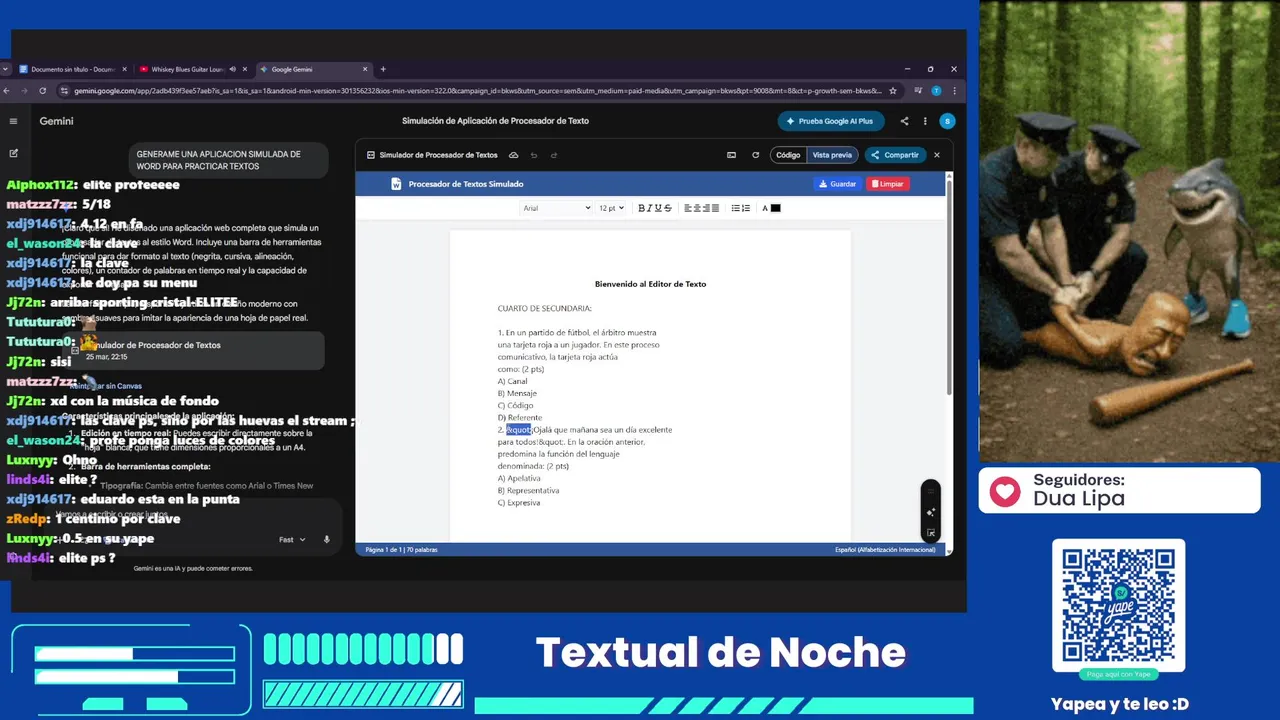This screenshot has width=1280, height=720.
Task: Click the Página 1 de 1 word count status
Action: 401,549
